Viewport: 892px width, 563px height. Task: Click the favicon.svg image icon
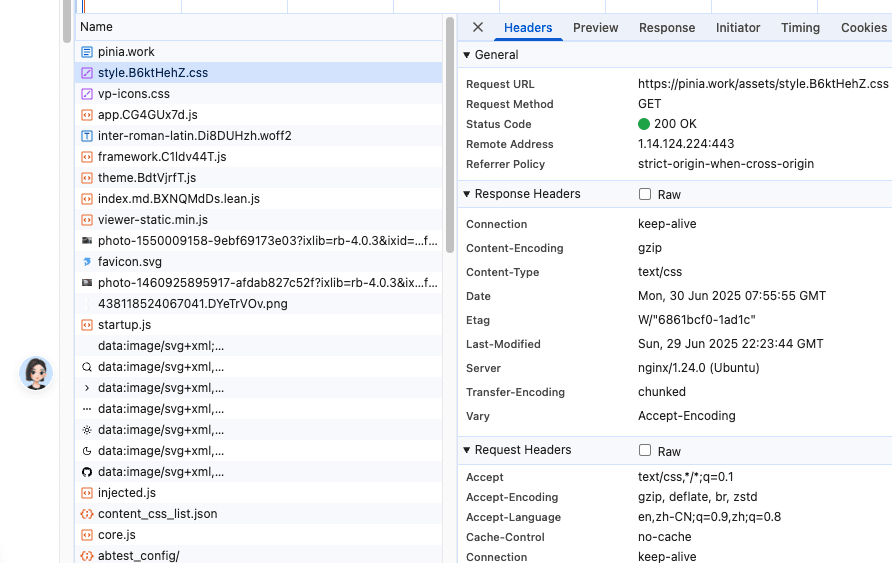click(x=87, y=262)
